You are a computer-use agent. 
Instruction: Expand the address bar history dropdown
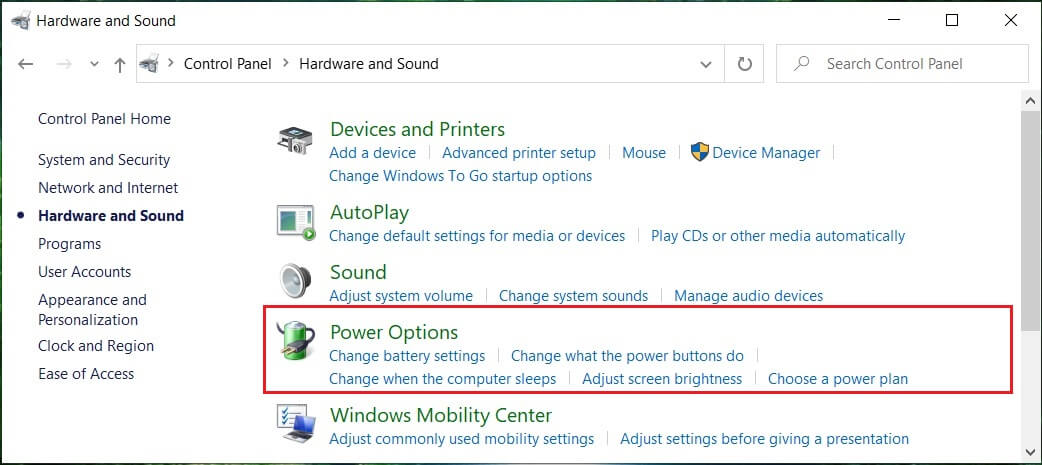coord(706,64)
